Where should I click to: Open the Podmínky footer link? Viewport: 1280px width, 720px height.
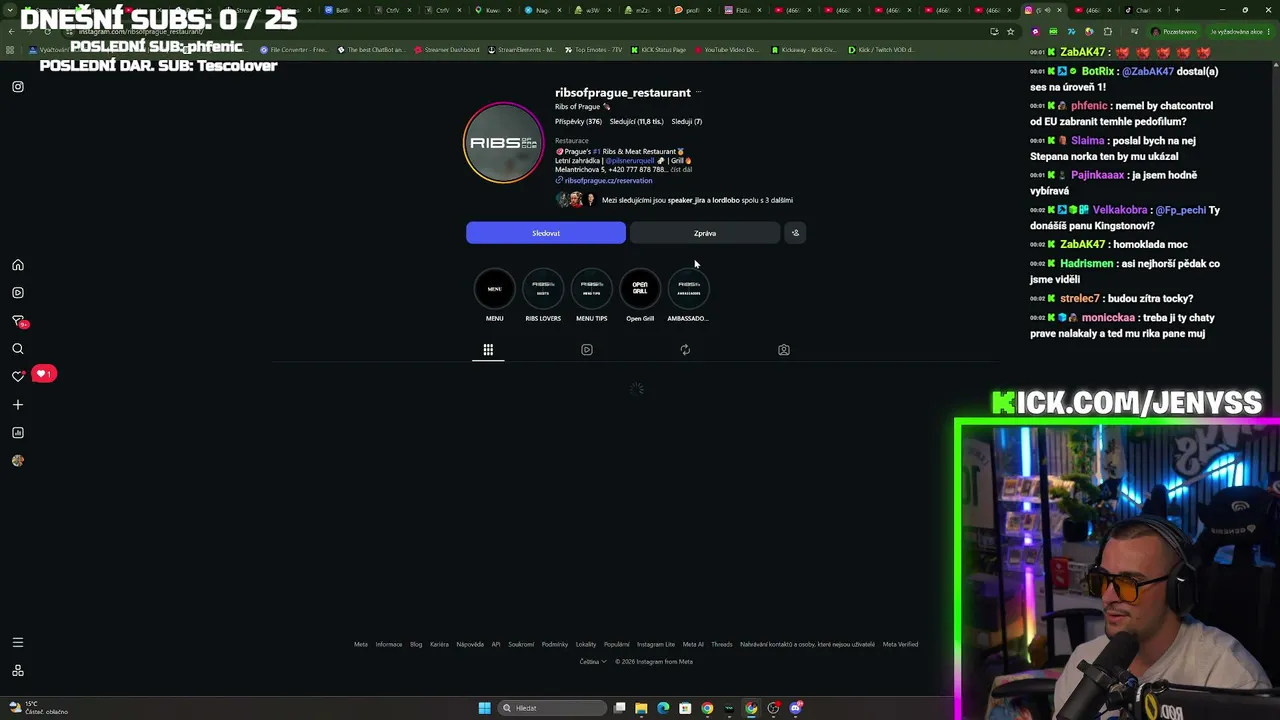coord(555,644)
